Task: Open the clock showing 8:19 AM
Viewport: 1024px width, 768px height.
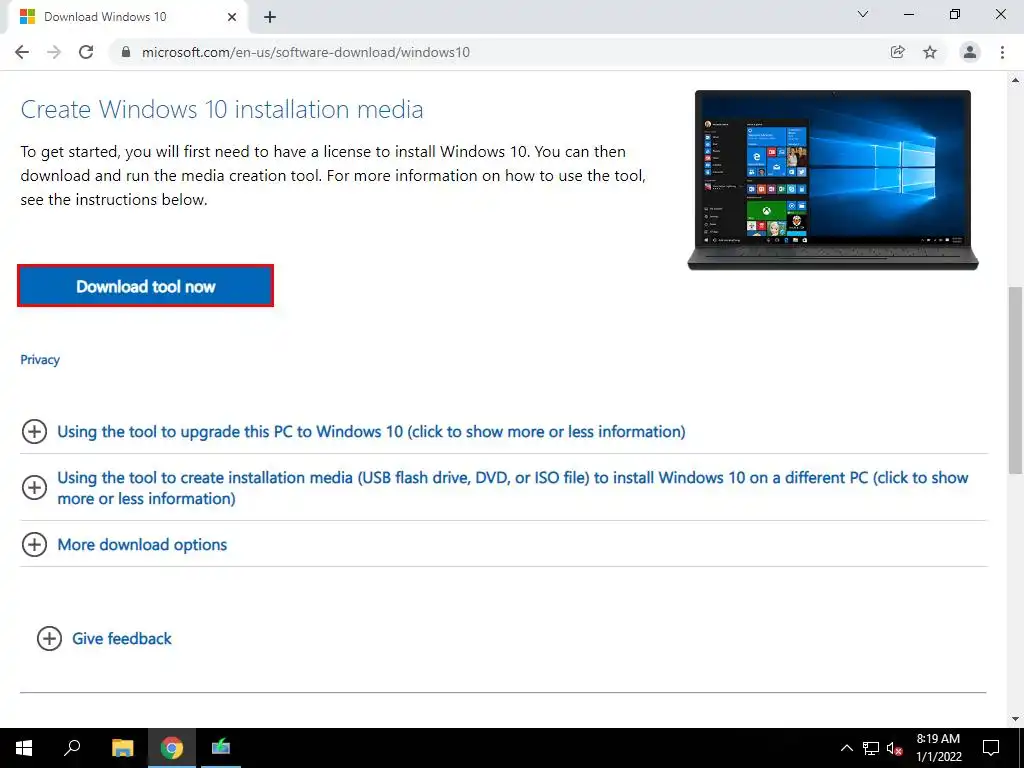Action: [938, 748]
